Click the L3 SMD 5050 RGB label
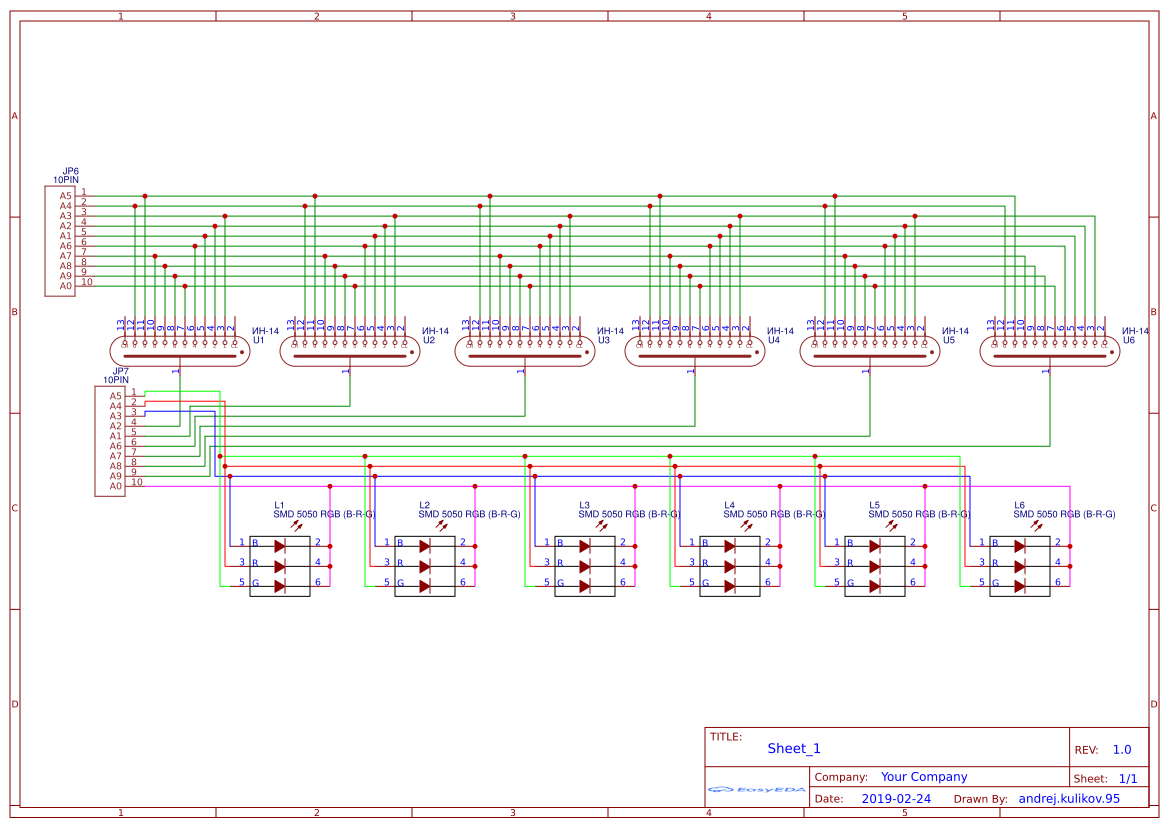Screen dimensions: 1169x828 629,510
